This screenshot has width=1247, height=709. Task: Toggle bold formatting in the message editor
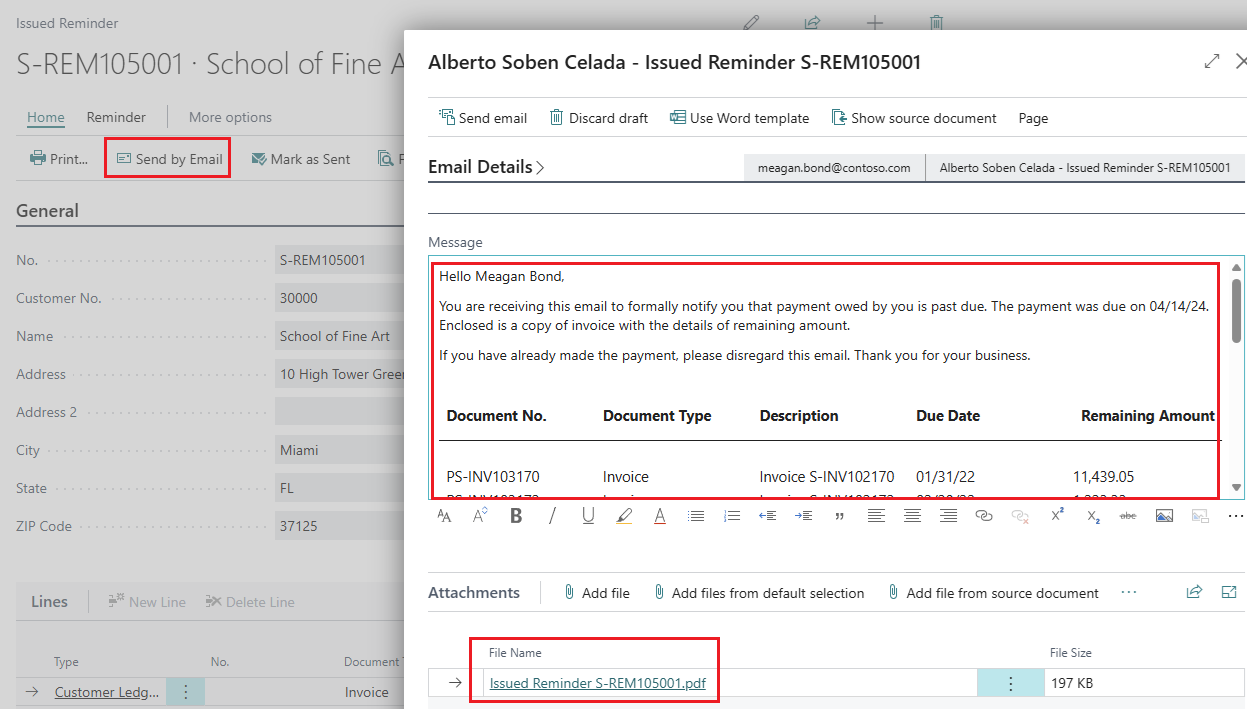tap(516, 515)
